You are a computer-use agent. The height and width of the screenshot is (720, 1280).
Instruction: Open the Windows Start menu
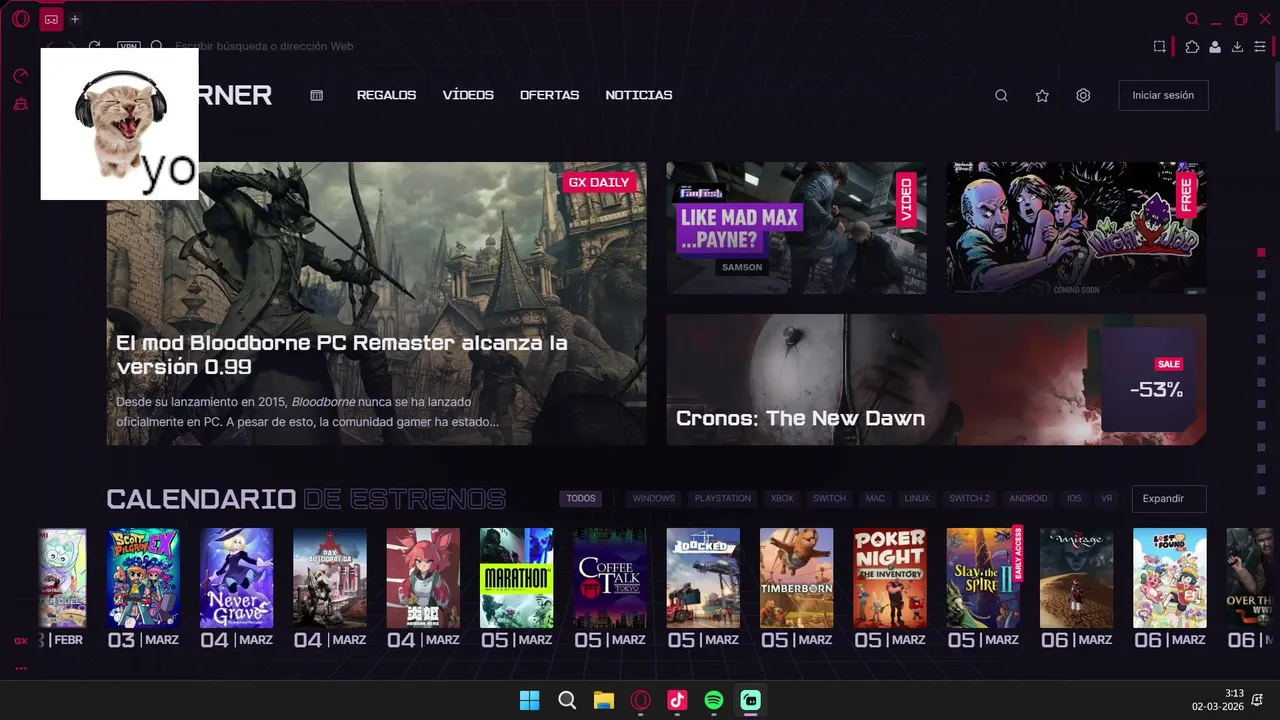point(530,700)
